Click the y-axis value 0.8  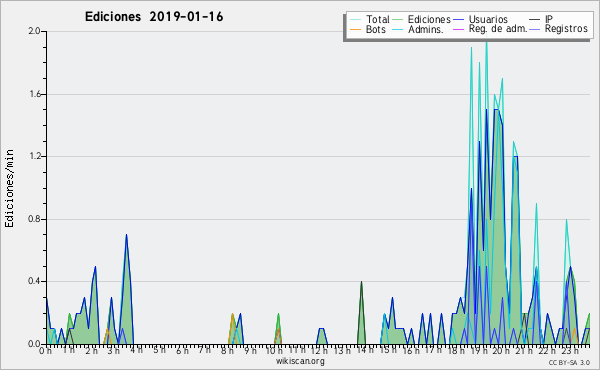[34, 219]
